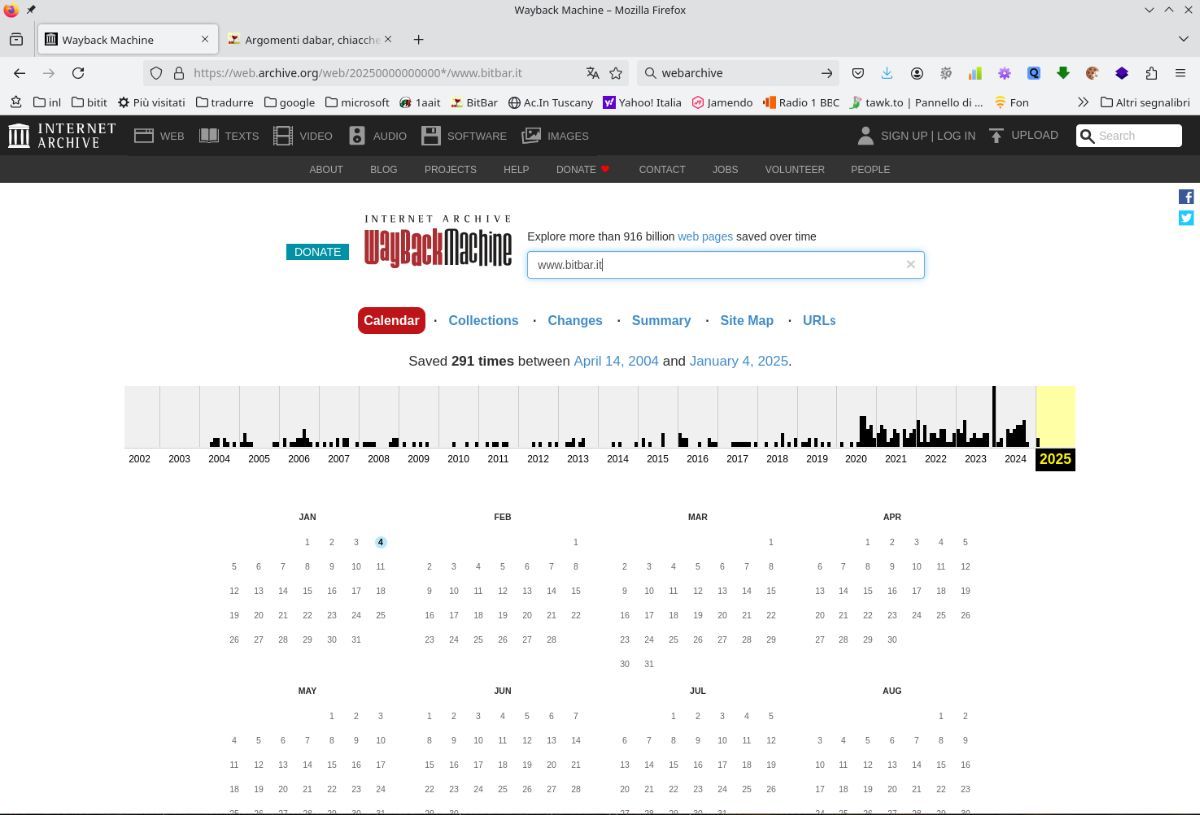Image resolution: width=1200 pixels, height=815 pixels.
Task: Open the list all tabs dropdown
Action: click(1184, 39)
